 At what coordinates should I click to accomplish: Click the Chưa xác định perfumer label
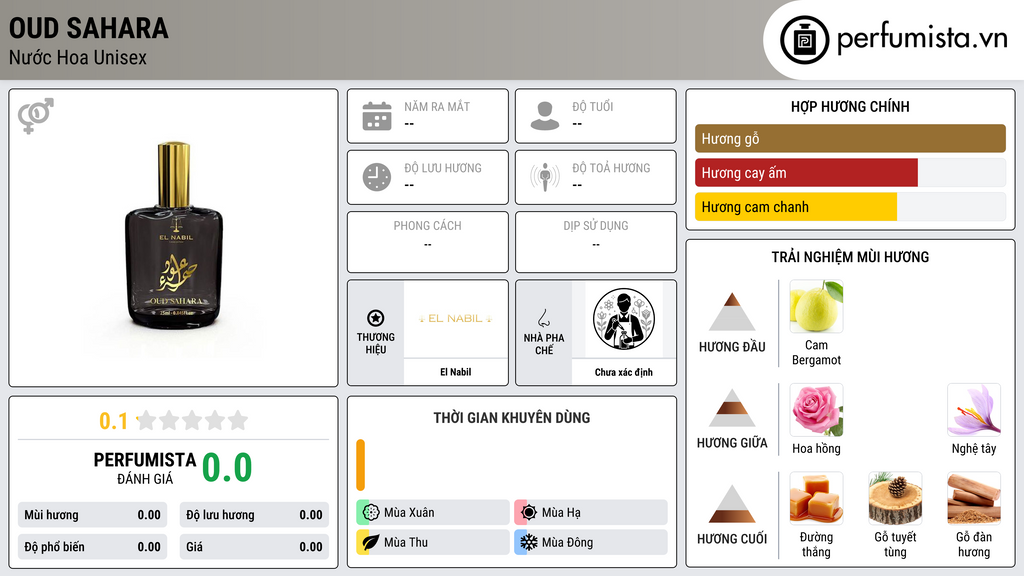624,372
